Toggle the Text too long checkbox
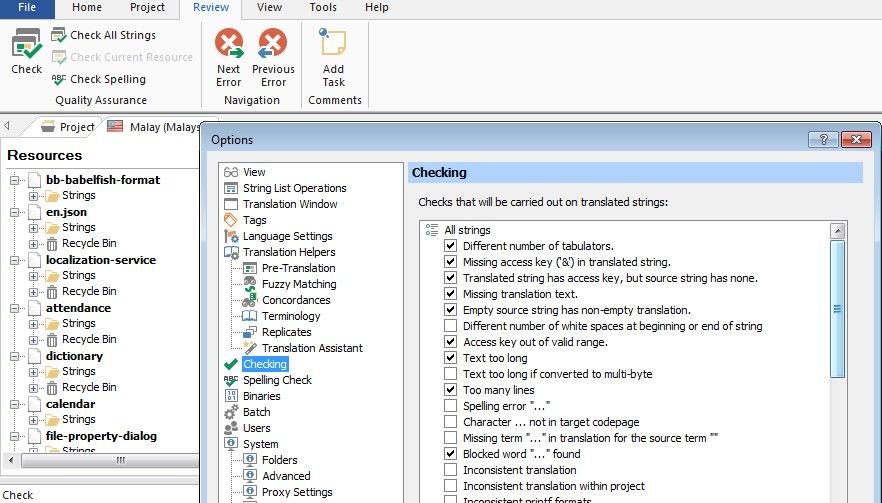The height and width of the screenshot is (503, 882). [x=450, y=358]
